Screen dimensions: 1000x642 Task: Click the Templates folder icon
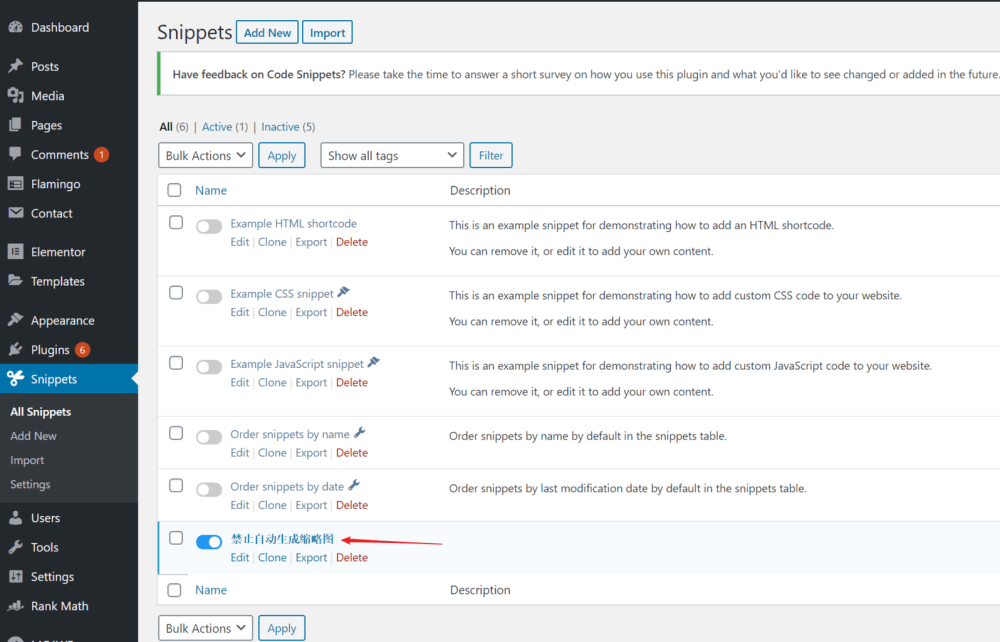tap(15, 281)
